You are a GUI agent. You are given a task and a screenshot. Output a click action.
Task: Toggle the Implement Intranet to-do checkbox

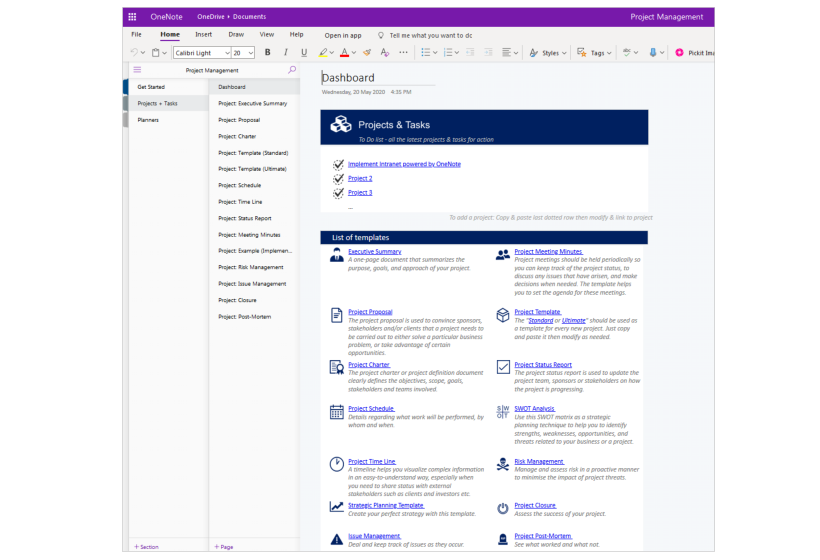(338, 165)
